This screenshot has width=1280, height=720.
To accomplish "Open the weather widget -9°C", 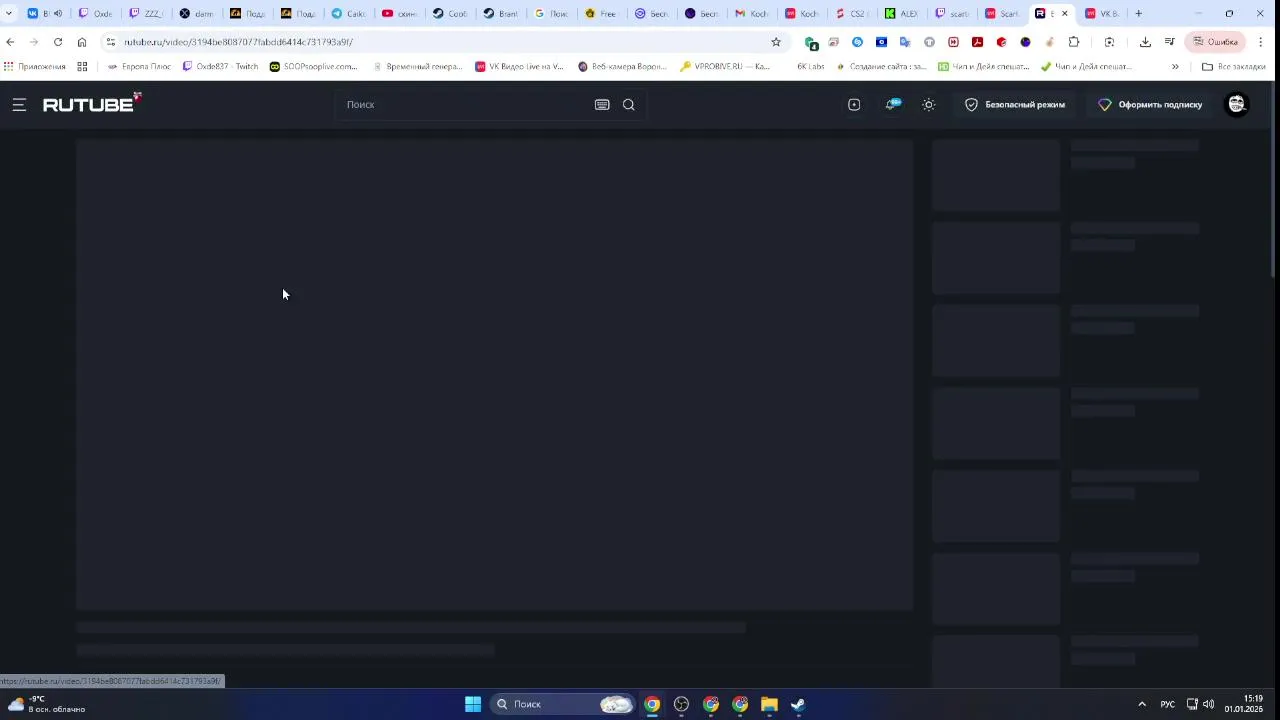I will pyautogui.click(x=46, y=704).
